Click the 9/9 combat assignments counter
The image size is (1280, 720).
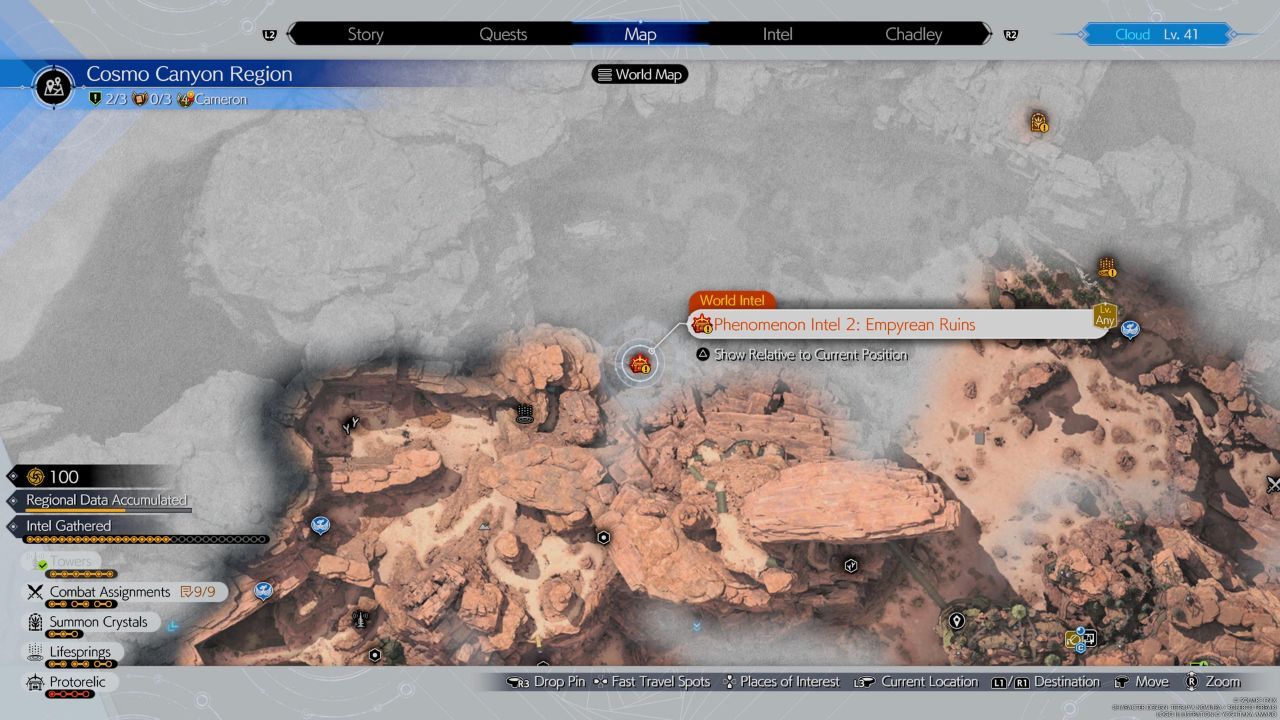[x=198, y=592]
